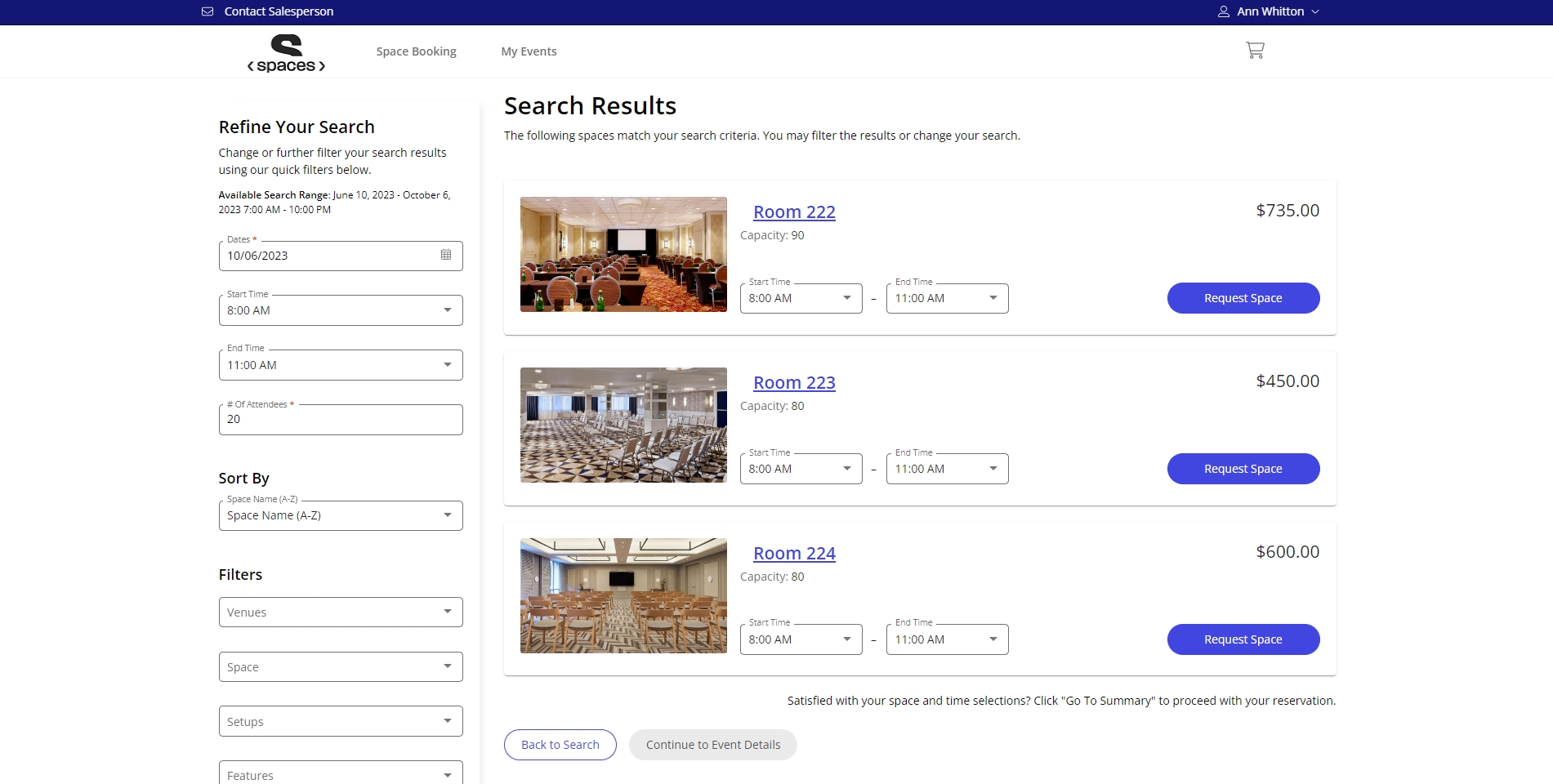Open the calendar picker for Dates
Viewport: 1553px width, 784px height.
[445, 255]
